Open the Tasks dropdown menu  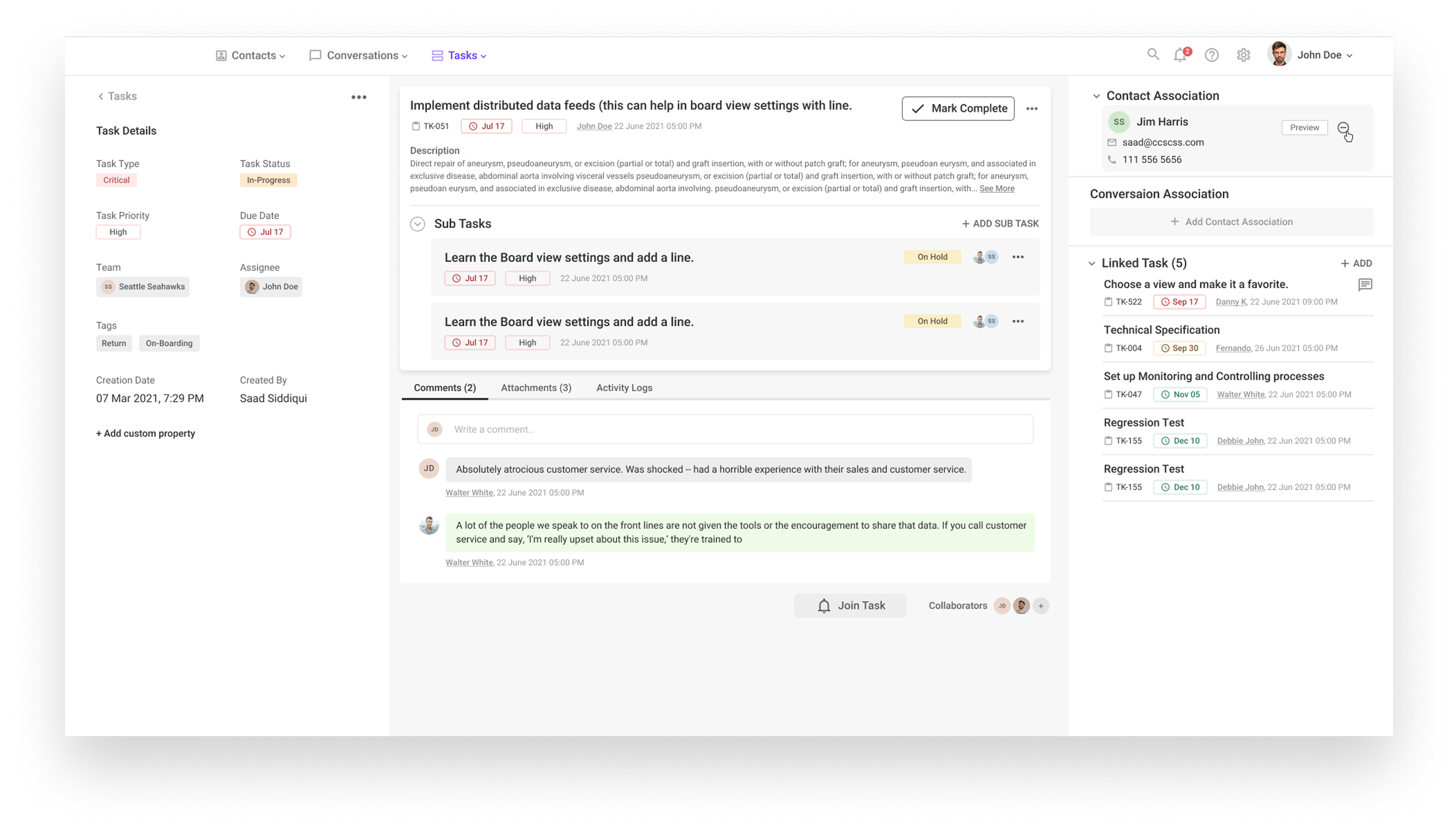(x=458, y=56)
